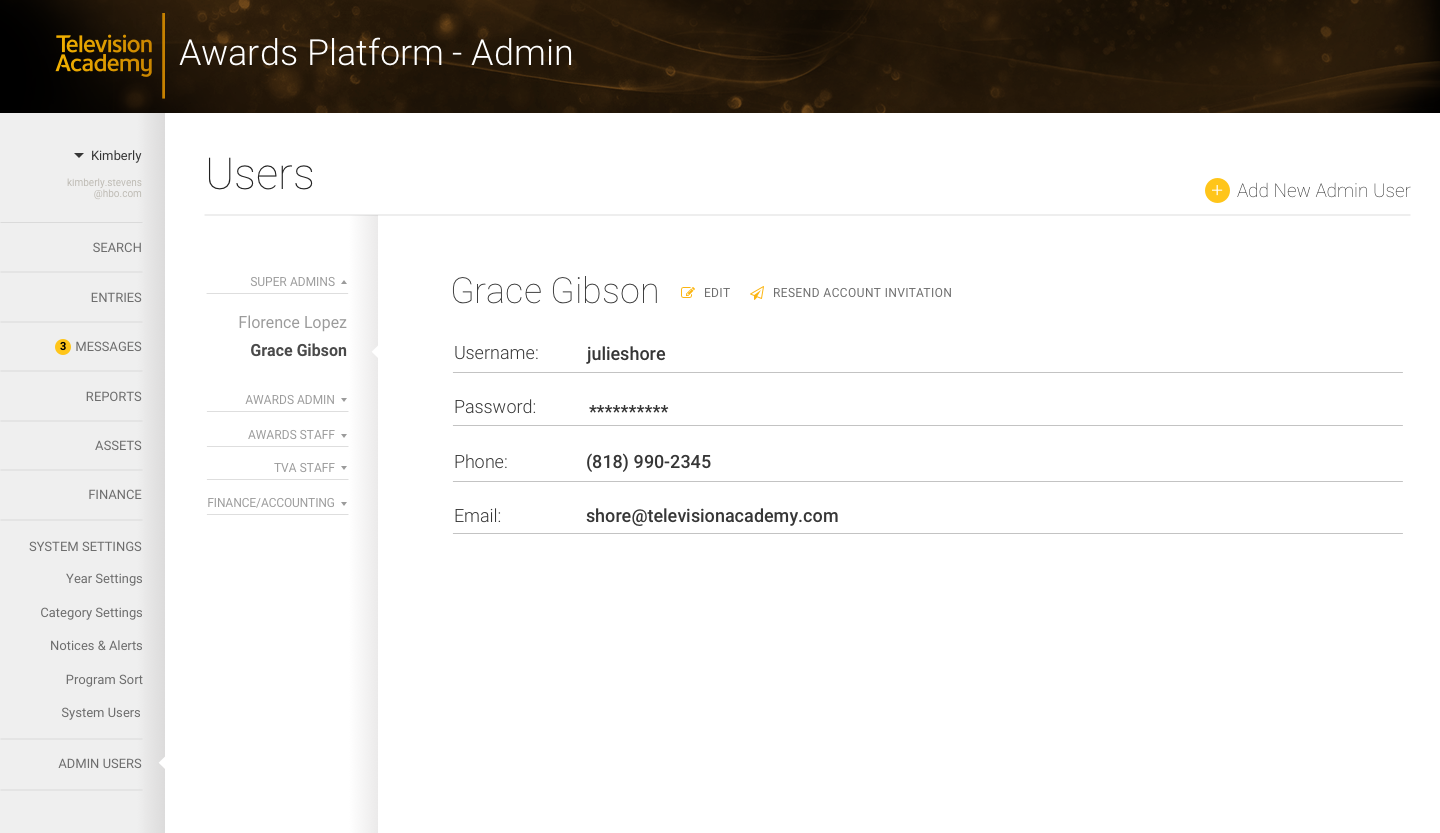The width and height of the screenshot is (1440, 833).
Task: Click the Awards Platform - Admin title
Action: click(x=376, y=53)
